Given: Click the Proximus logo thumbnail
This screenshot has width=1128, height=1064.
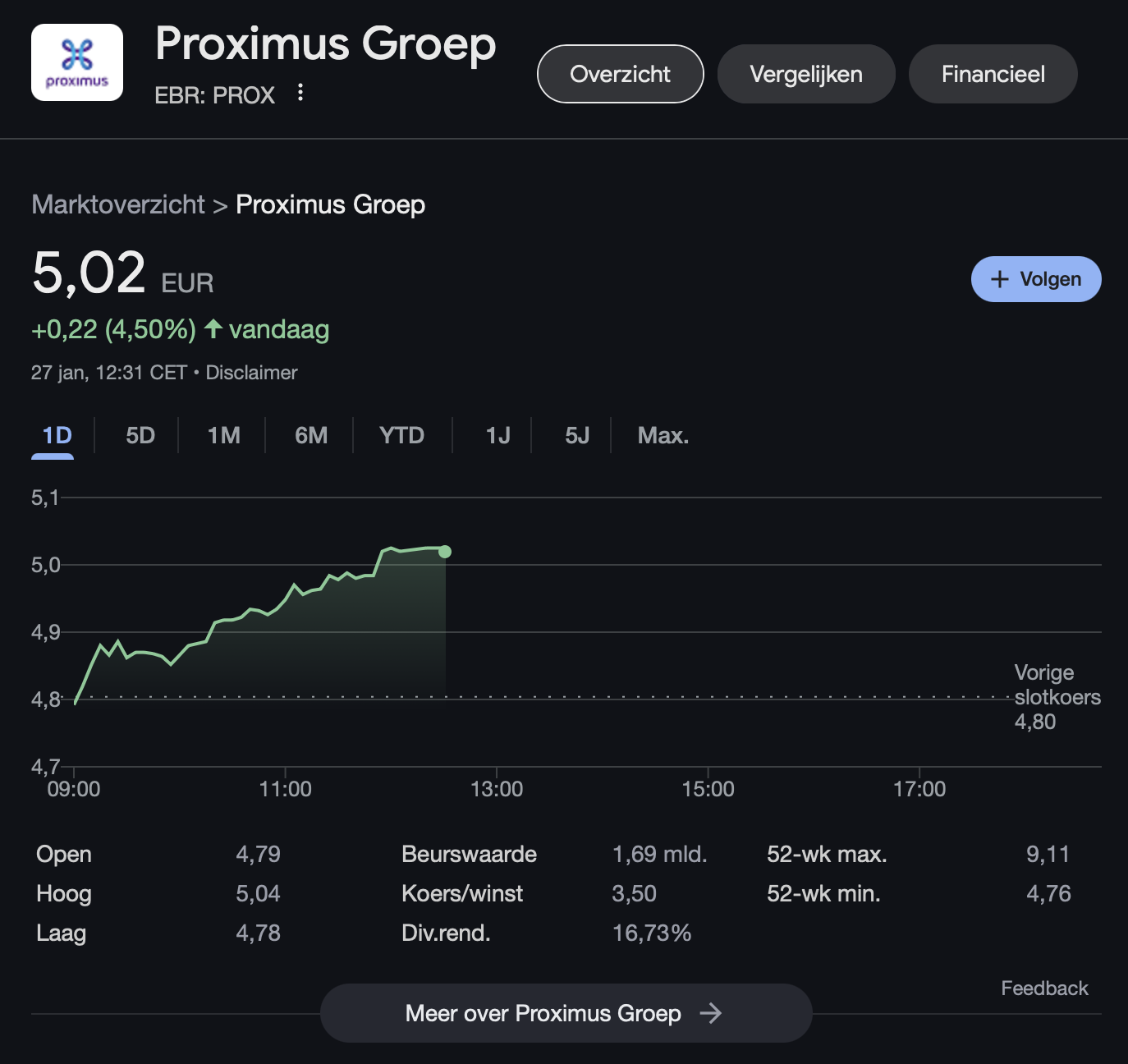Looking at the screenshot, I should pos(77,62).
